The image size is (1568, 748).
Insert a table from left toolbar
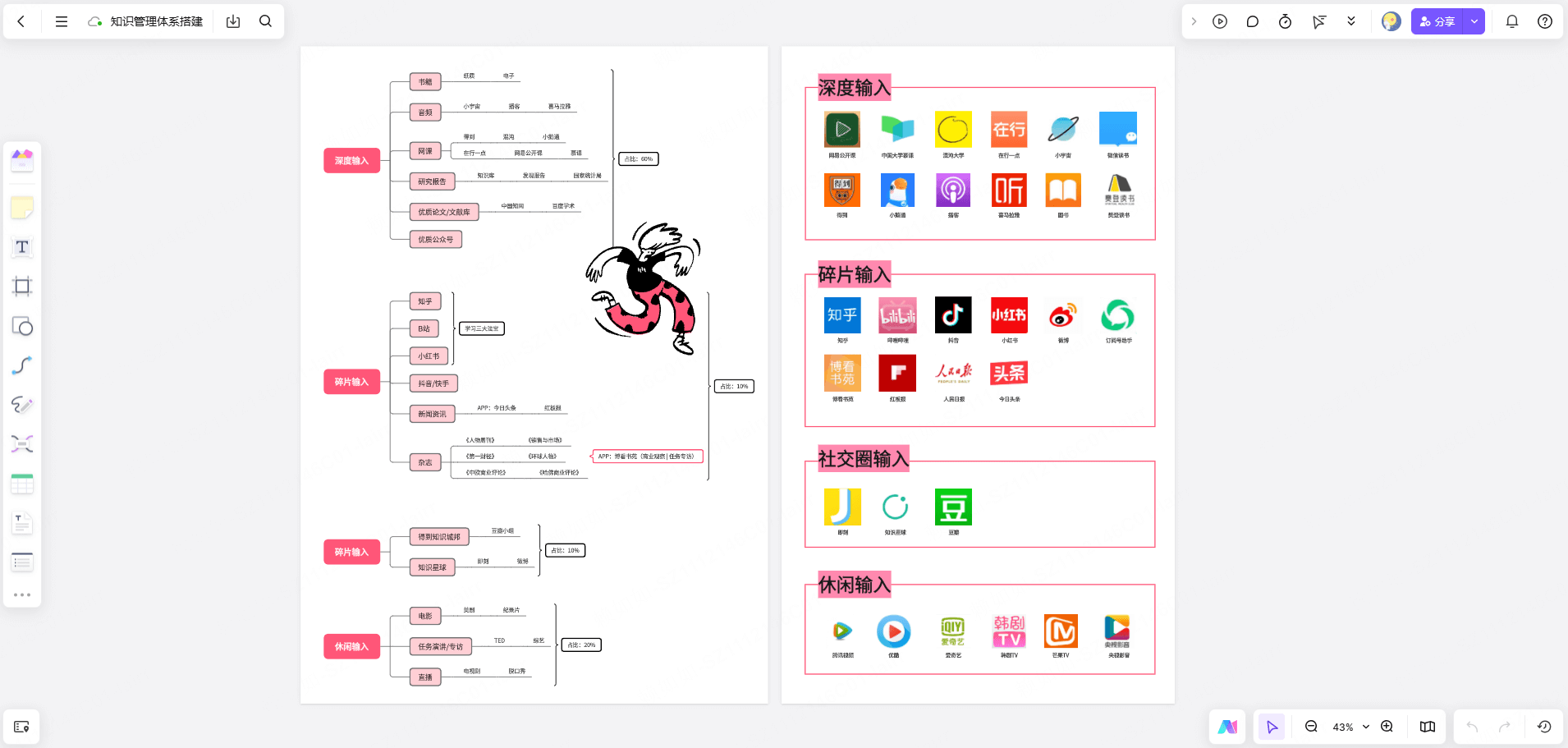pyautogui.click(x=22, y=484)
